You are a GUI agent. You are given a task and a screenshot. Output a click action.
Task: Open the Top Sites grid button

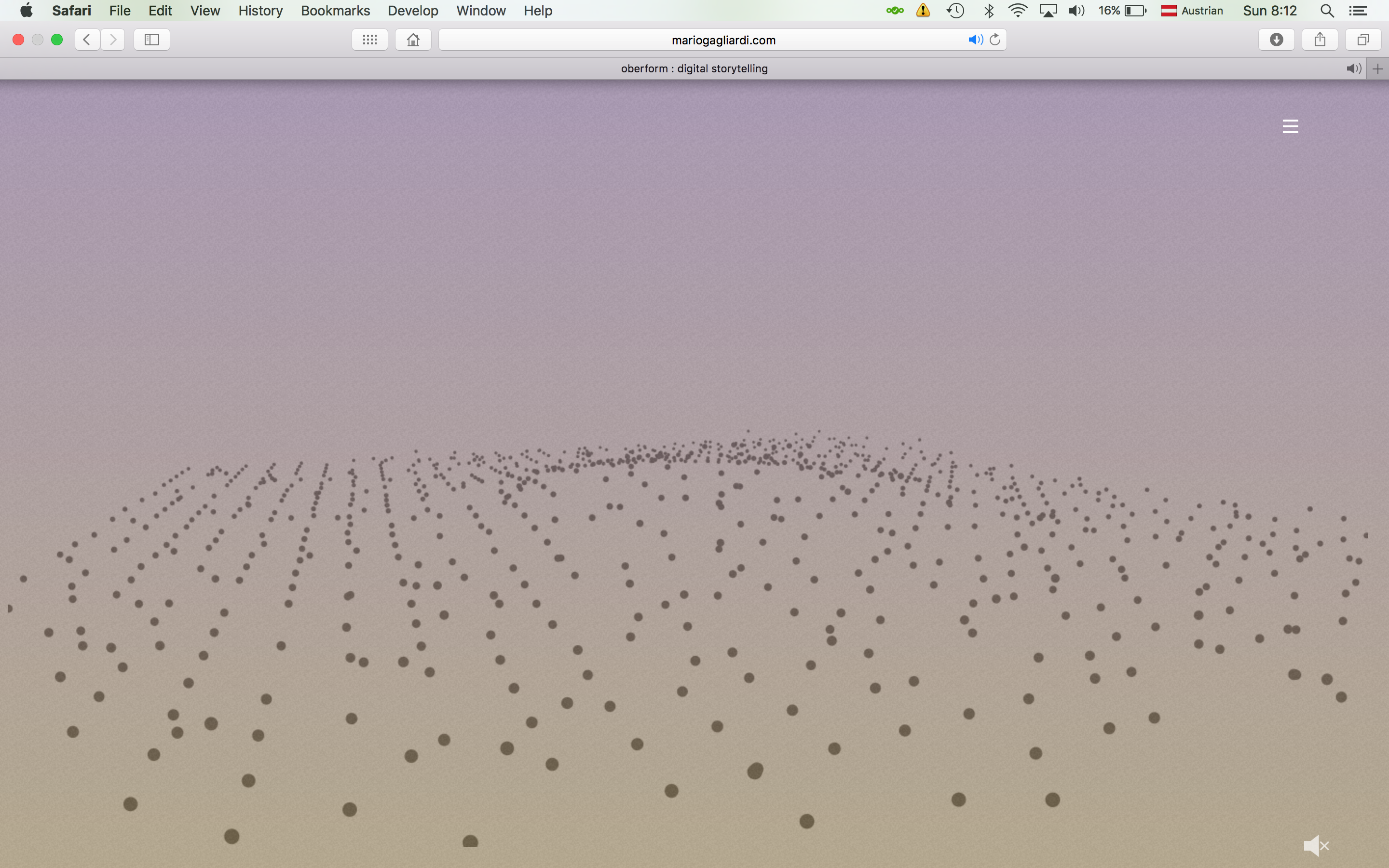(x=369, y=40)
